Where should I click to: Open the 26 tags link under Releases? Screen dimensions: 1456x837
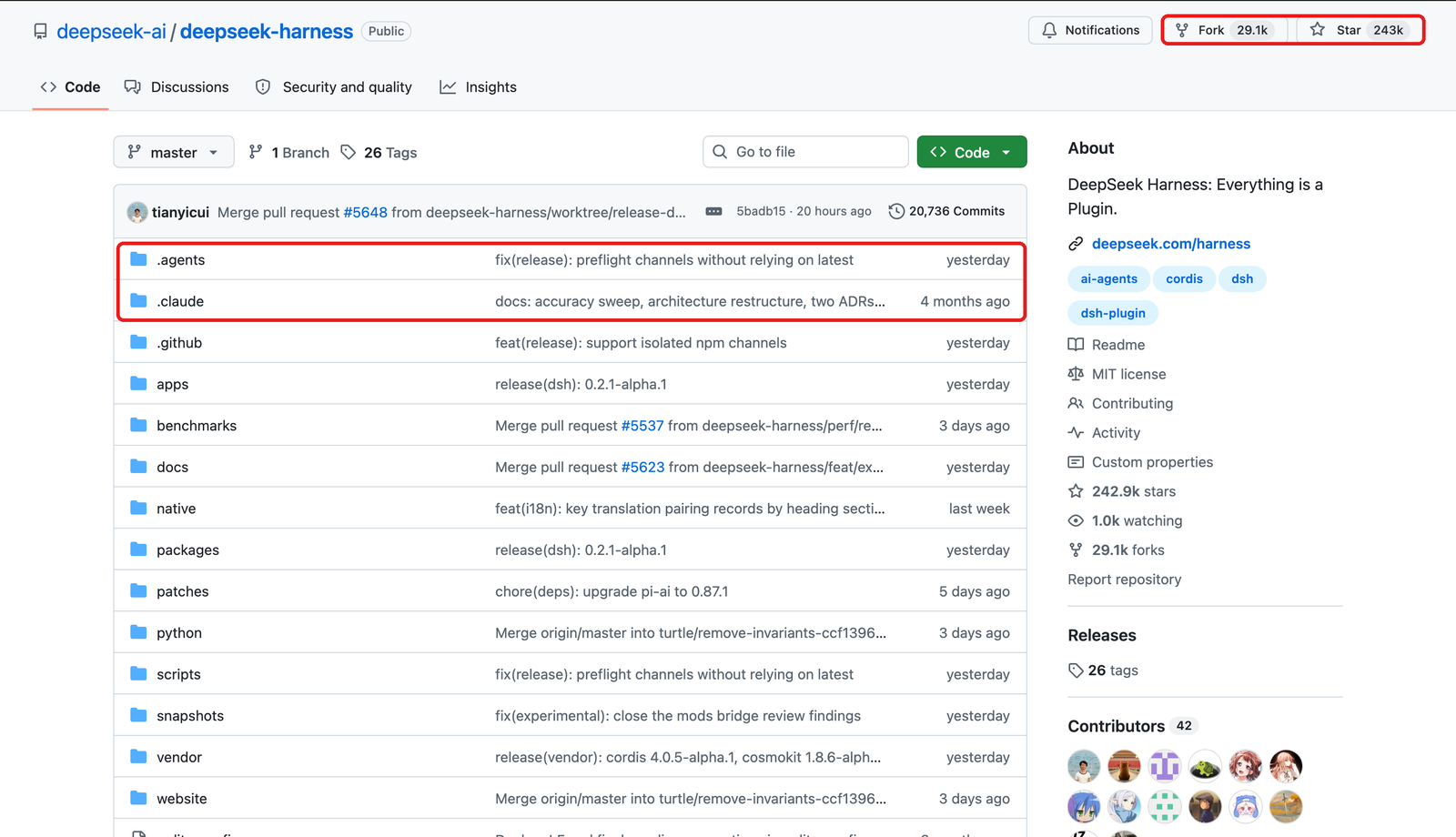(1103, 671)
